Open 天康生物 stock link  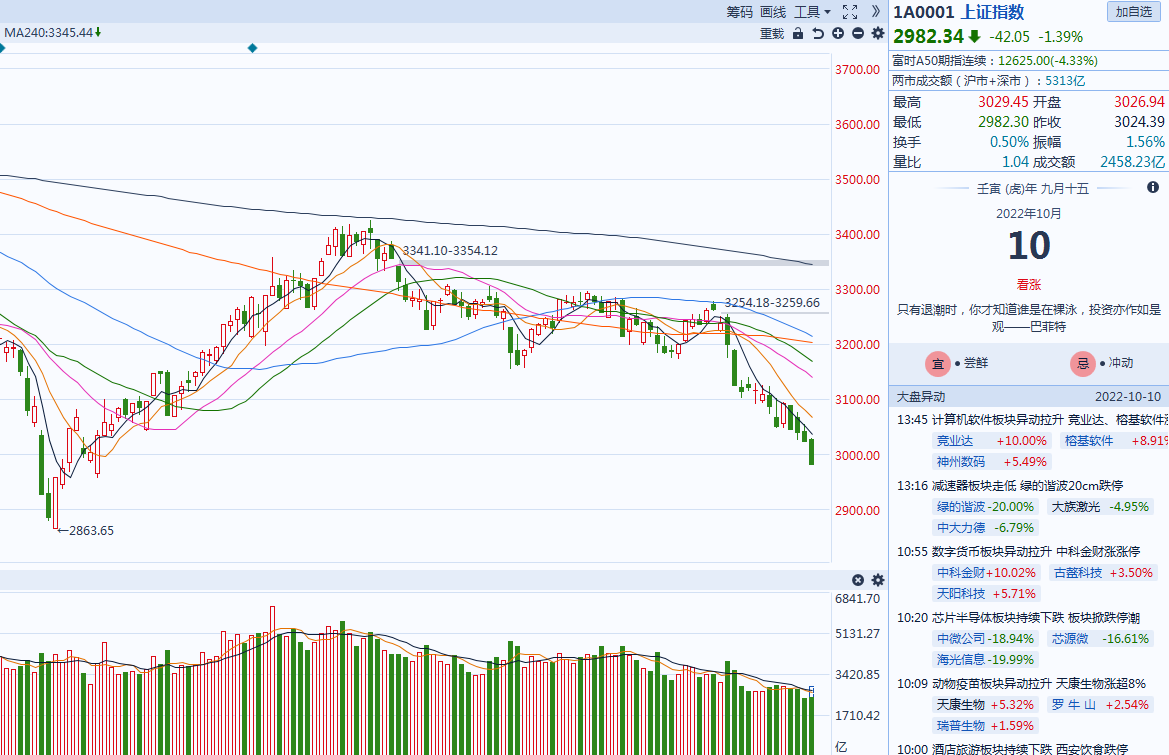(961, 704)
